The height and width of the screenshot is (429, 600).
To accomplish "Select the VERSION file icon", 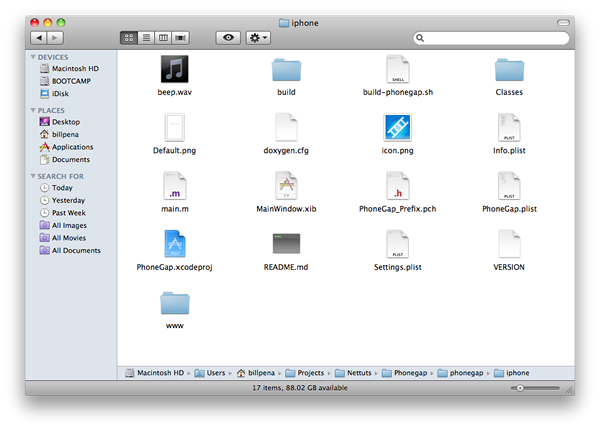I will click(x=509, y=244).
